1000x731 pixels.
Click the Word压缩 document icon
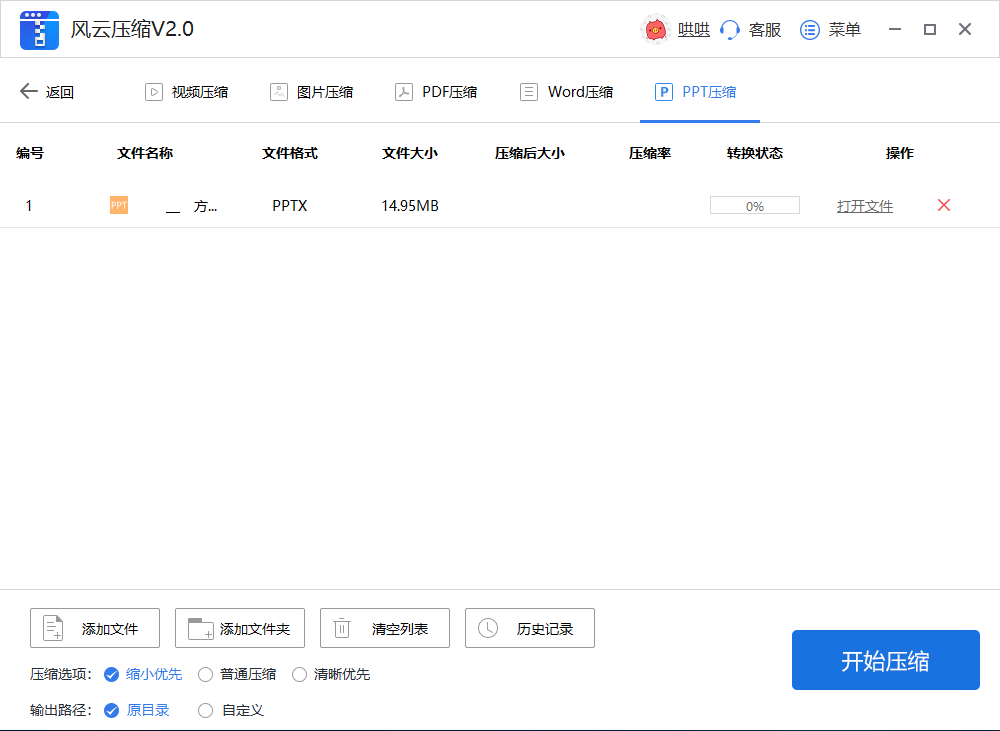[x=528, y=91]
